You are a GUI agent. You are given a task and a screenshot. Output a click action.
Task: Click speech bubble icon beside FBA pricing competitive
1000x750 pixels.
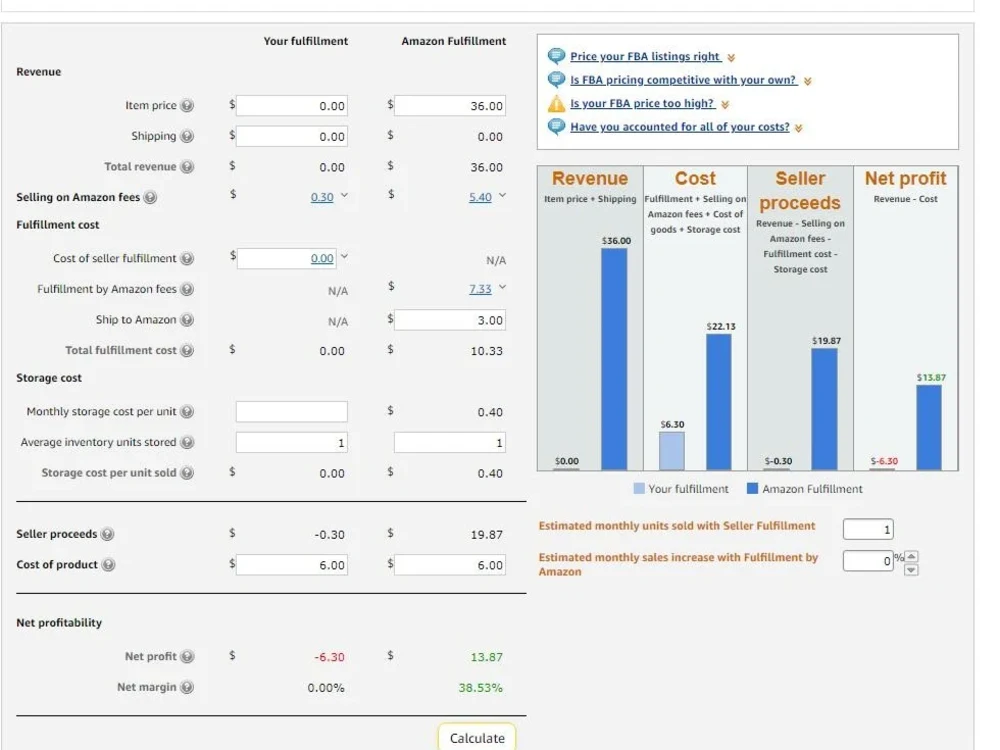pos(556,80)
